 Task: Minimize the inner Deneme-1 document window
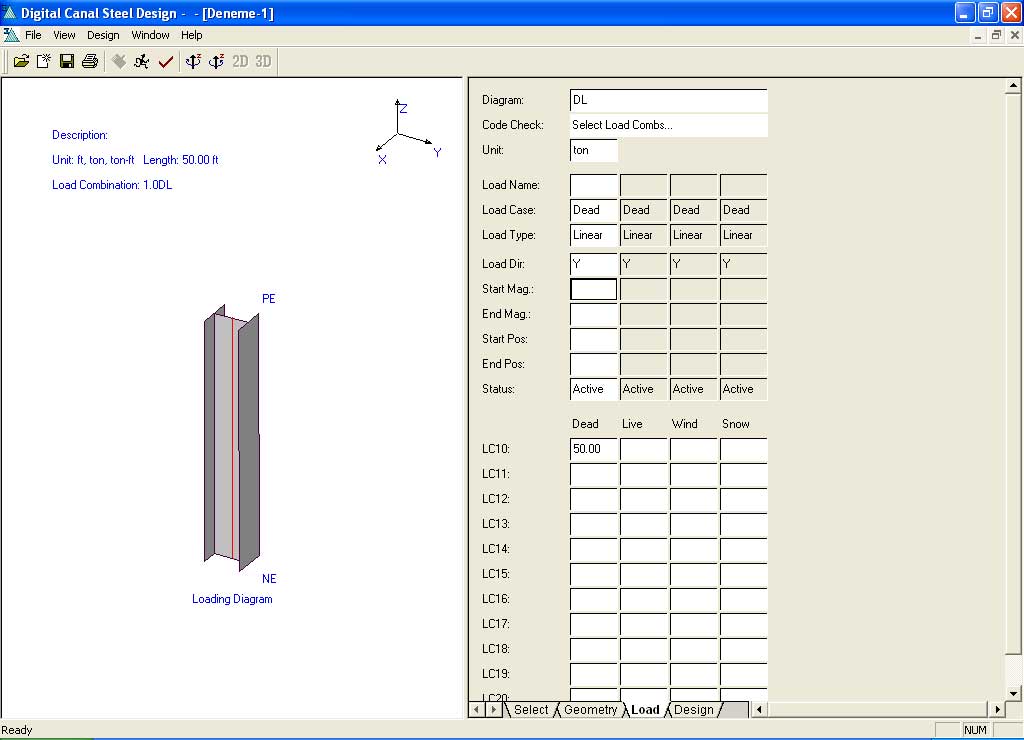click(978, 35)
